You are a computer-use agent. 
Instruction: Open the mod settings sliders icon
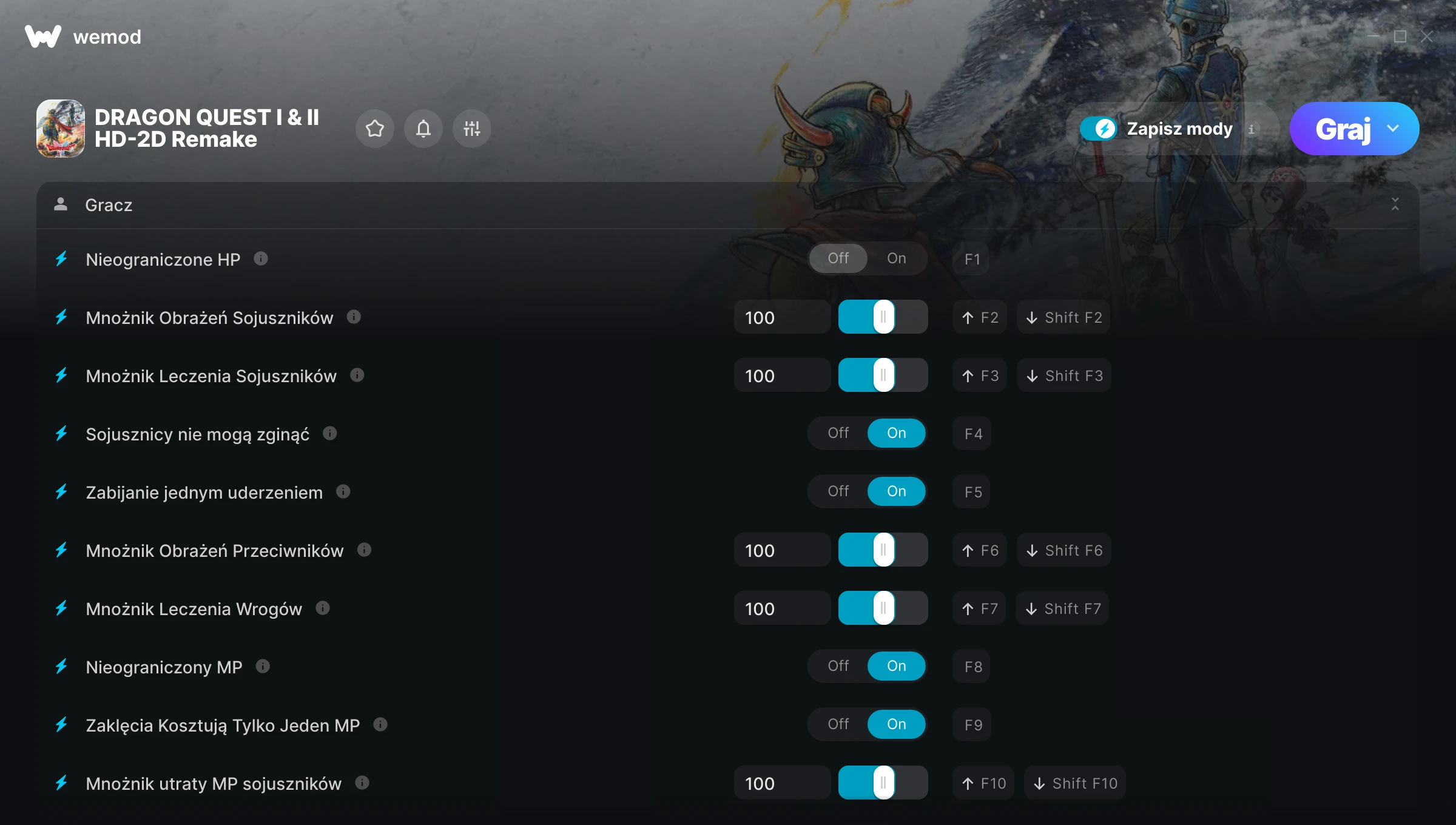click(472, 129)
